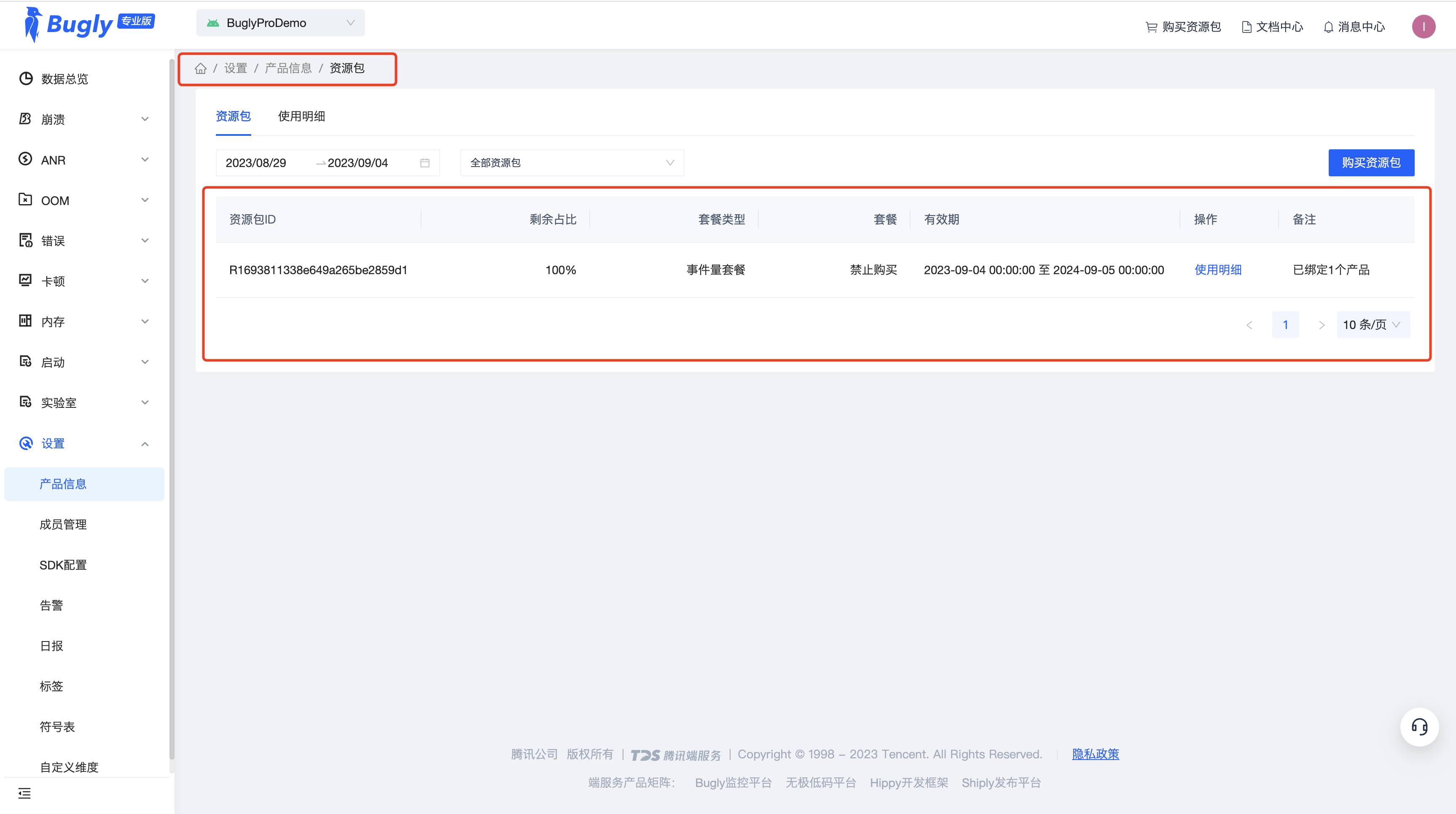Click the data overview pie icon
The width and height of the screenshot is (1456, 814).
point(25,78)
